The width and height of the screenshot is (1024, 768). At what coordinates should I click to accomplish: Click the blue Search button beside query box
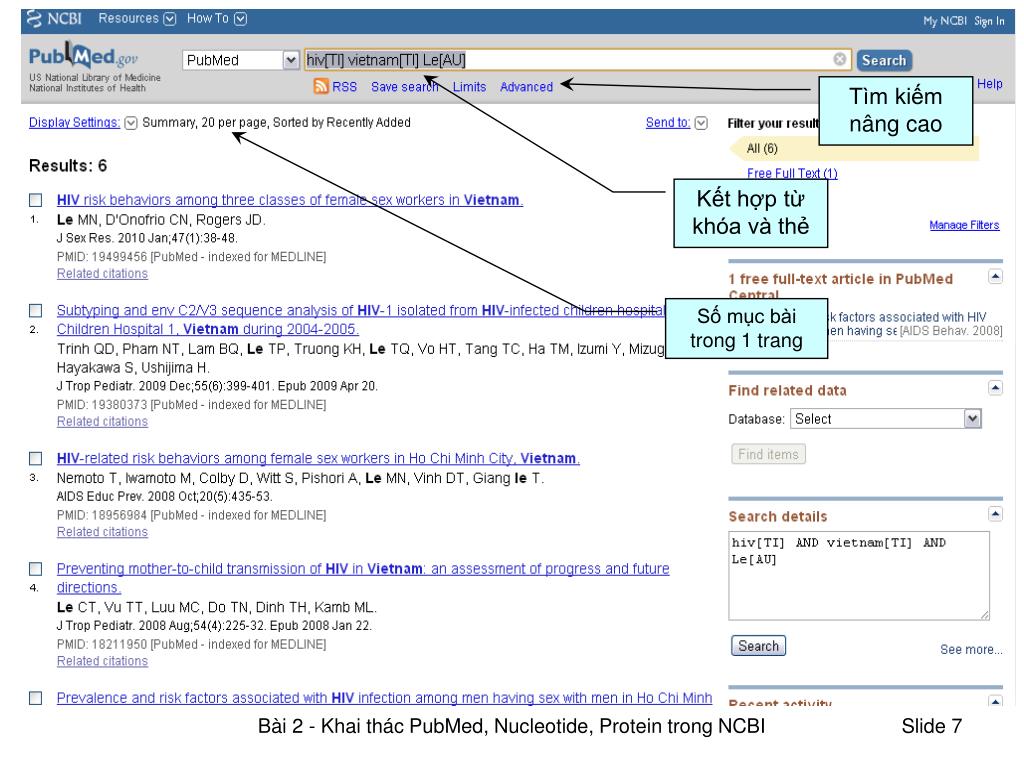(x=884, y=60)
